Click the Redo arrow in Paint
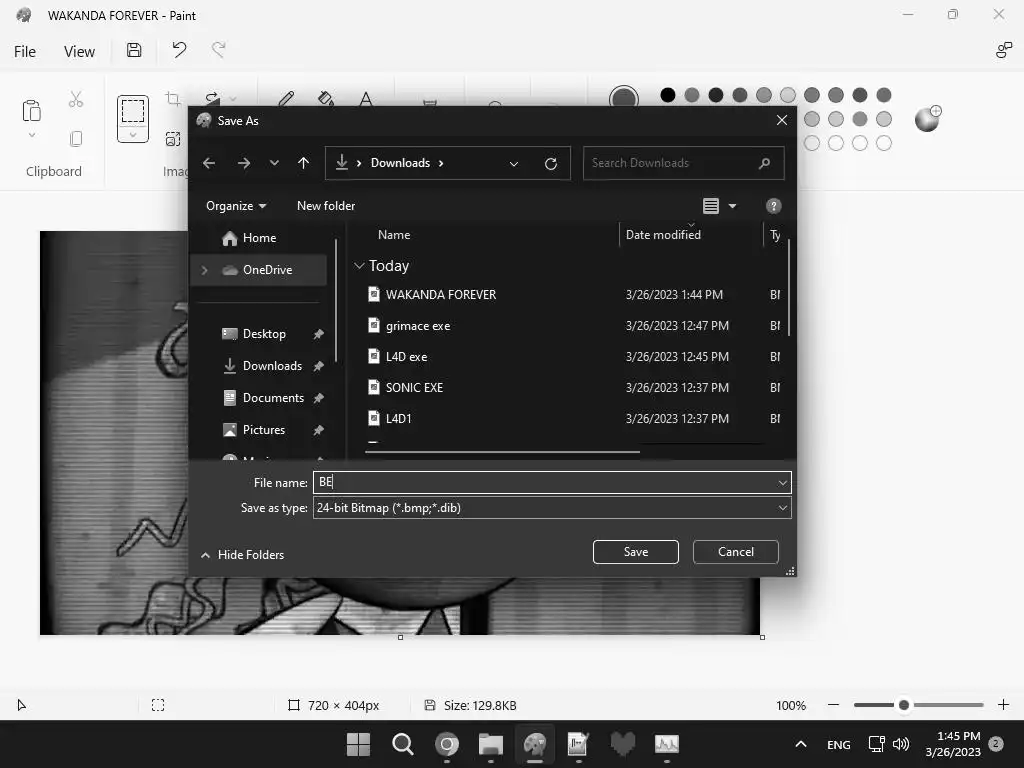This screenshot has width=1024, height=768. click(219, 50)
